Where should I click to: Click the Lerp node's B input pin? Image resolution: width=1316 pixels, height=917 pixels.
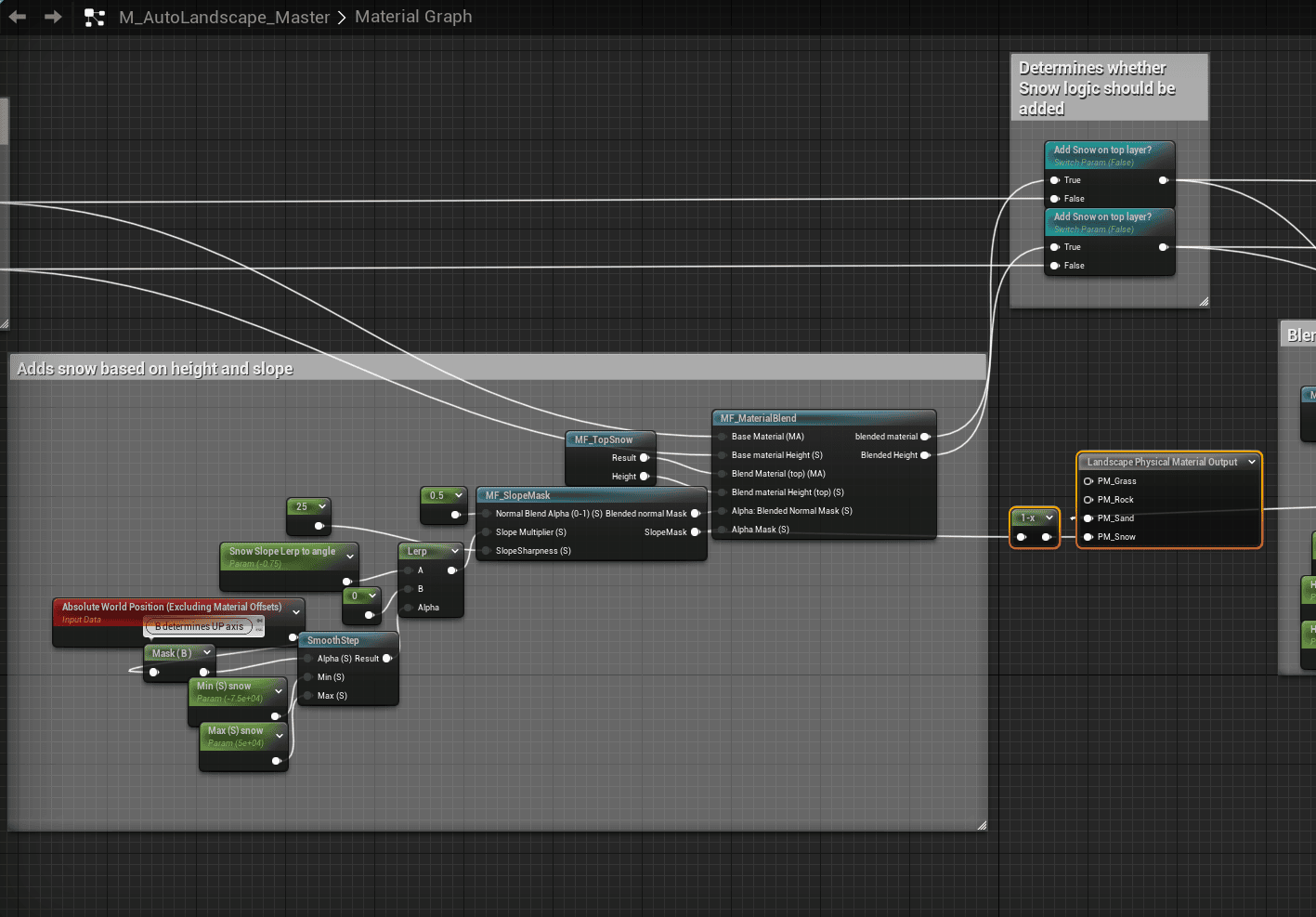[x=408, y=589]
